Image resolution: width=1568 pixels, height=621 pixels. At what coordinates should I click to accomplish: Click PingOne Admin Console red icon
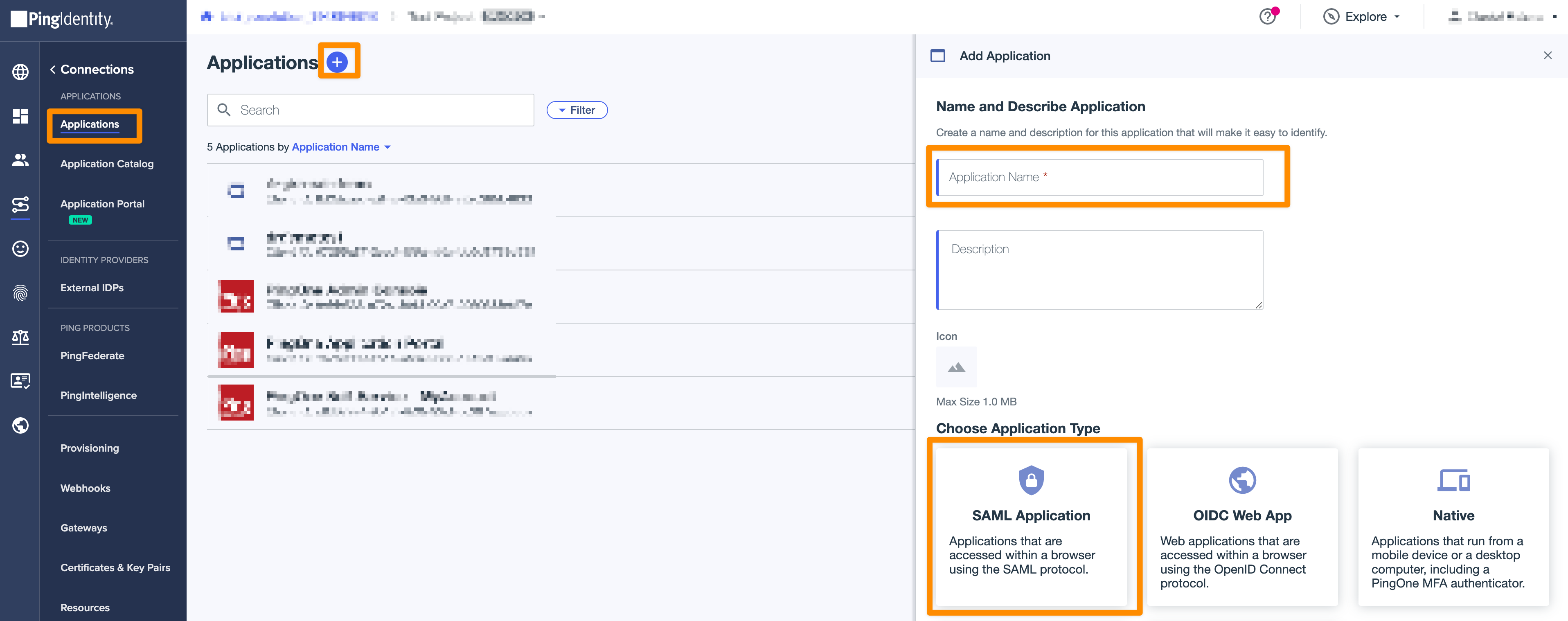pos(236,297)
